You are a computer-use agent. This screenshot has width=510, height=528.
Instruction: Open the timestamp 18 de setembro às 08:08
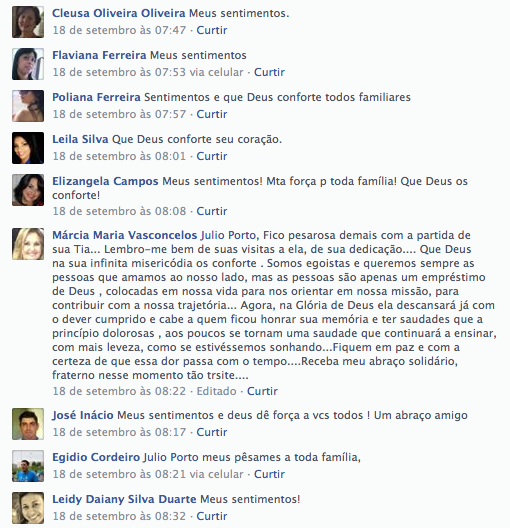pos(119,211)
